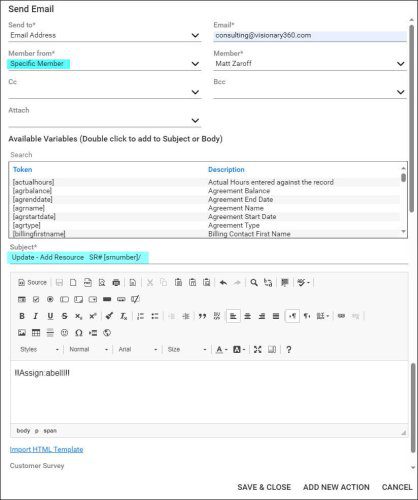Insert a numbered list
The width and height of the screenshot is (418, 500).
pyautogui.click(x=140, y=316)
